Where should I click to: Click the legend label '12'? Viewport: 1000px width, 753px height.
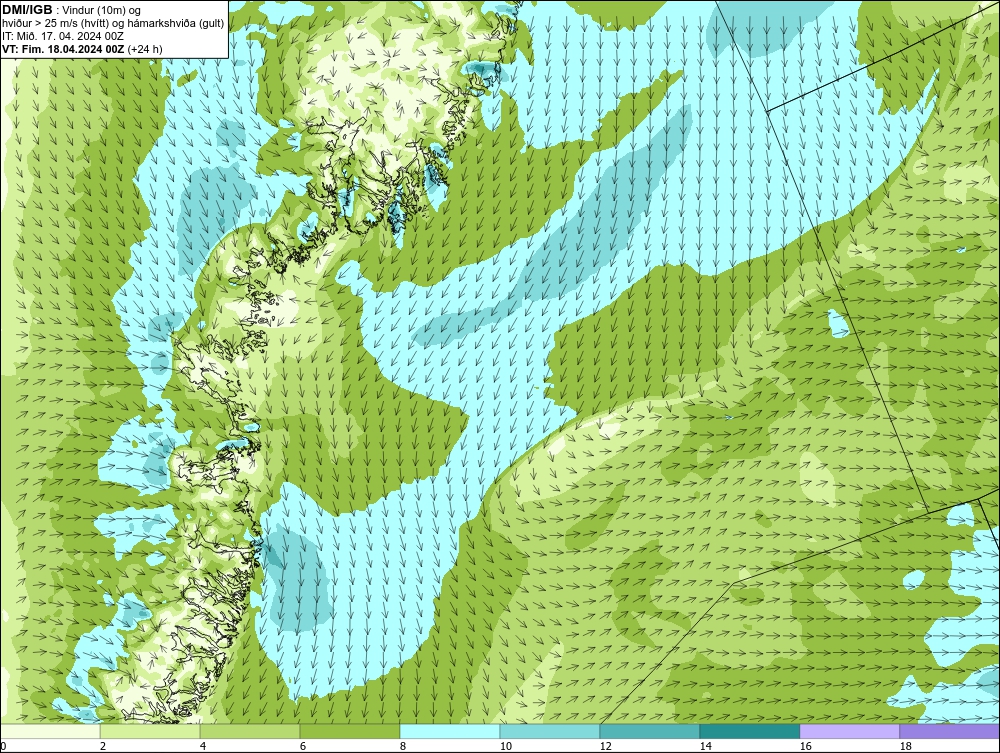pos(606,746)
